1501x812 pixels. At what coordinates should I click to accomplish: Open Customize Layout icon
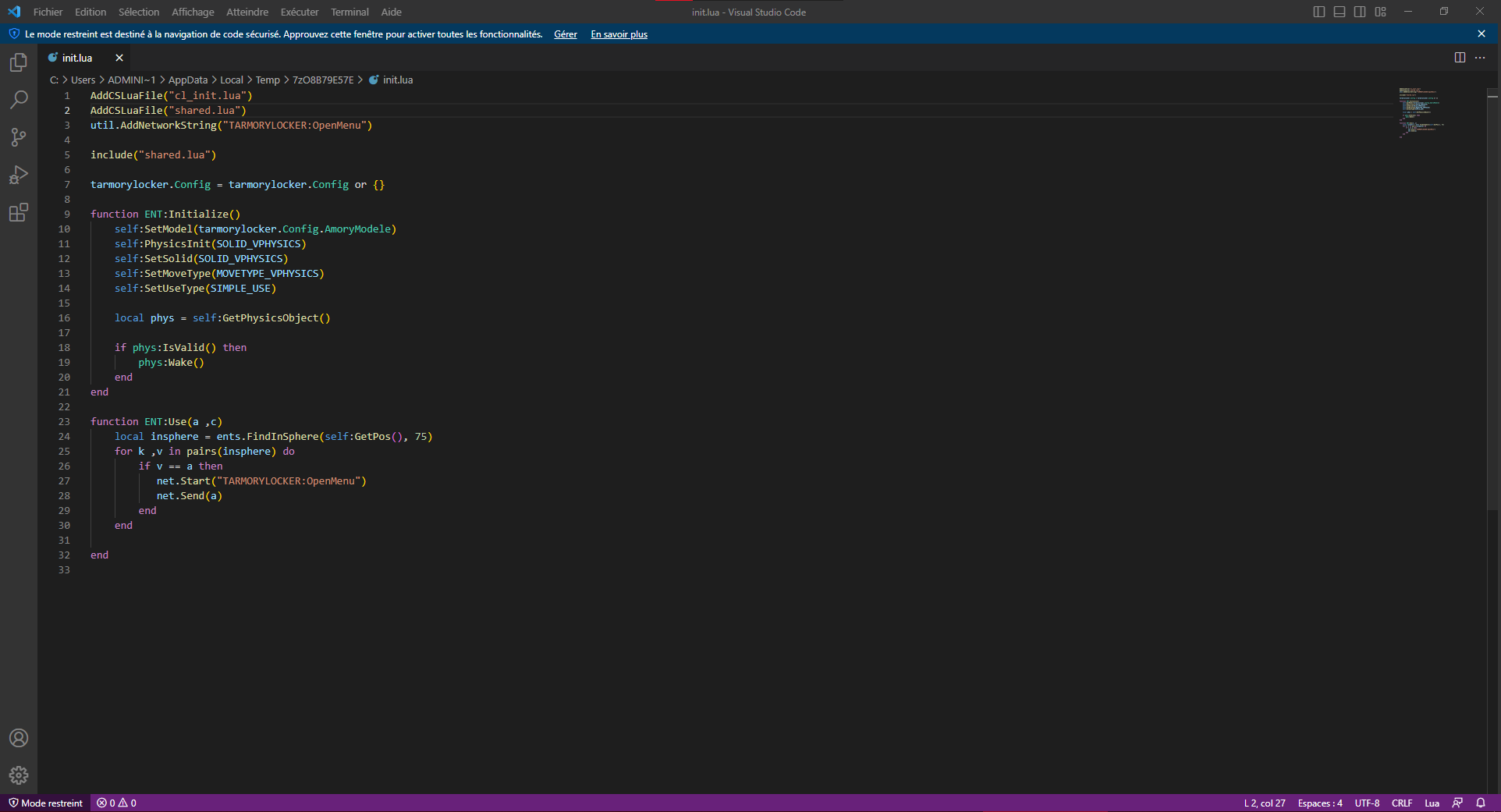(x=1381, y=12)
